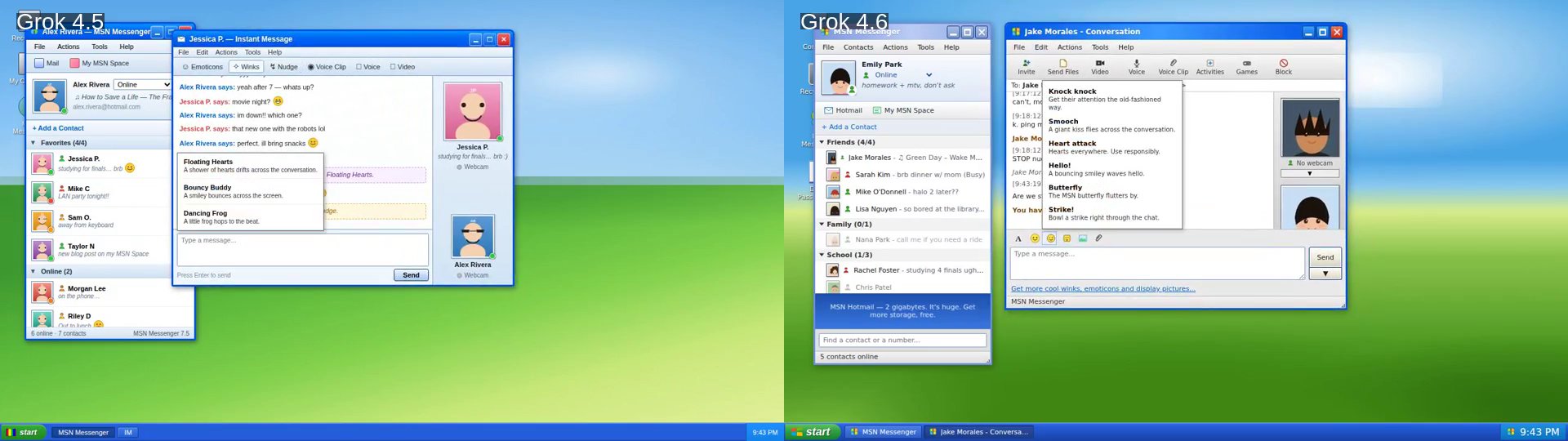1568x441 pixels.
Task: Open My MSN Space in Emily Park's window
Action: [x=903, y=110]
